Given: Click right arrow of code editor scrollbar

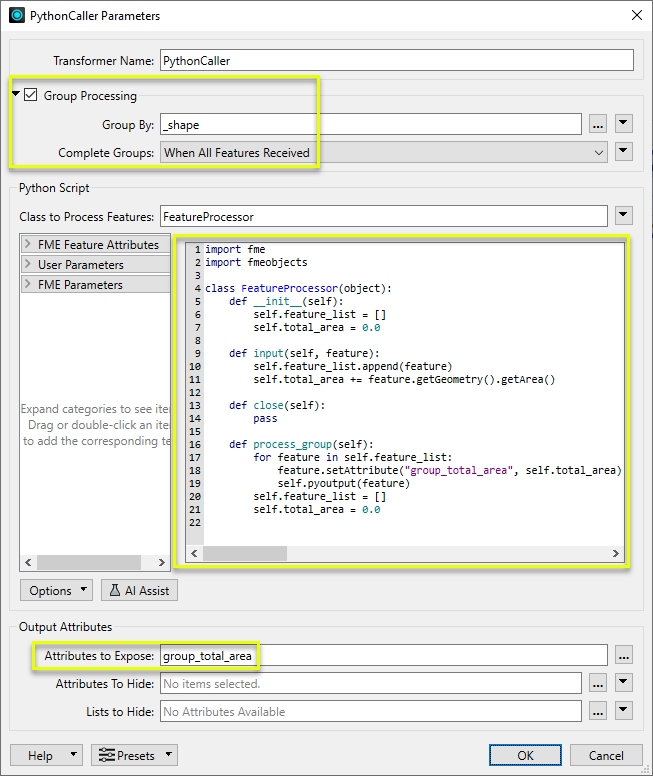Looking at the screenshot, I should tap(615, 553).
